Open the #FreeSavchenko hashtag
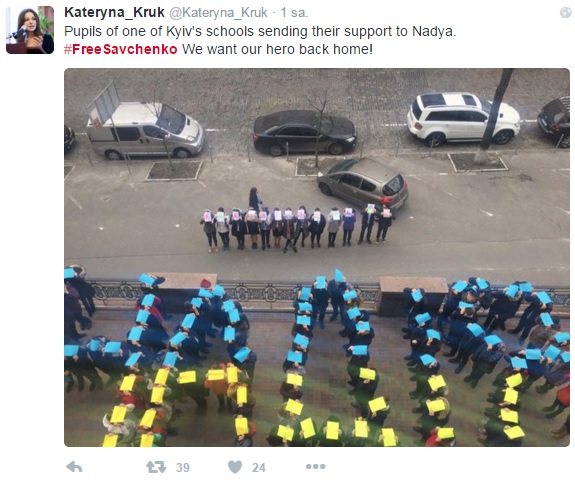 click(x=121, y=49)
